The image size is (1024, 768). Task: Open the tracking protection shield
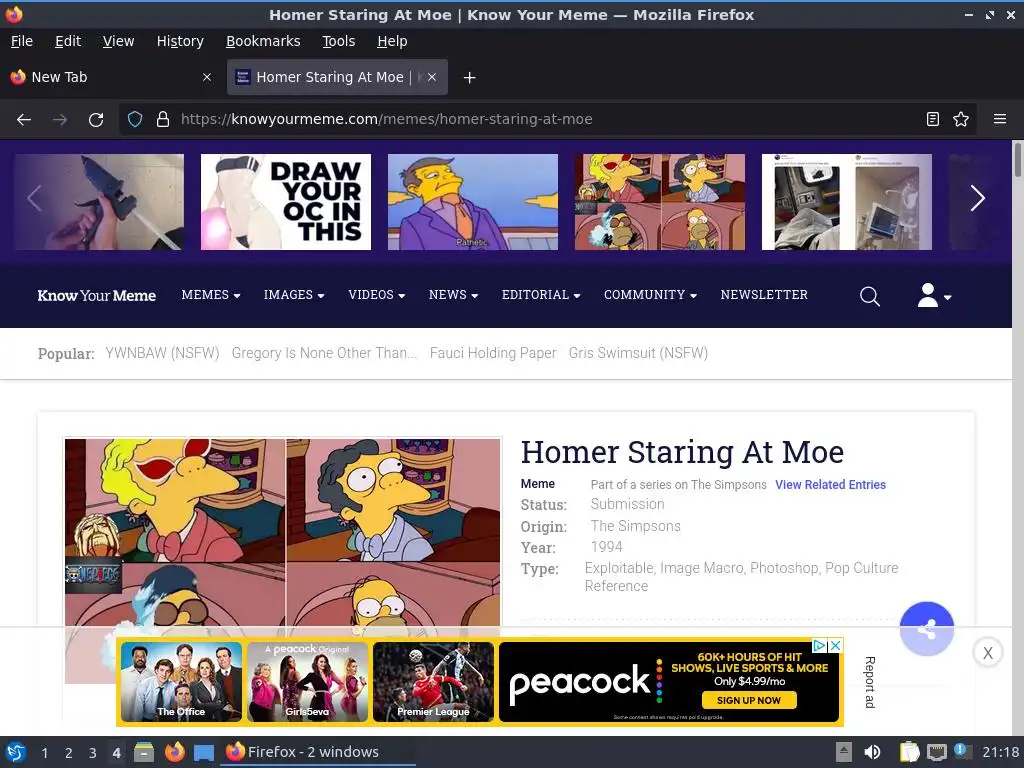coord(135,120)
